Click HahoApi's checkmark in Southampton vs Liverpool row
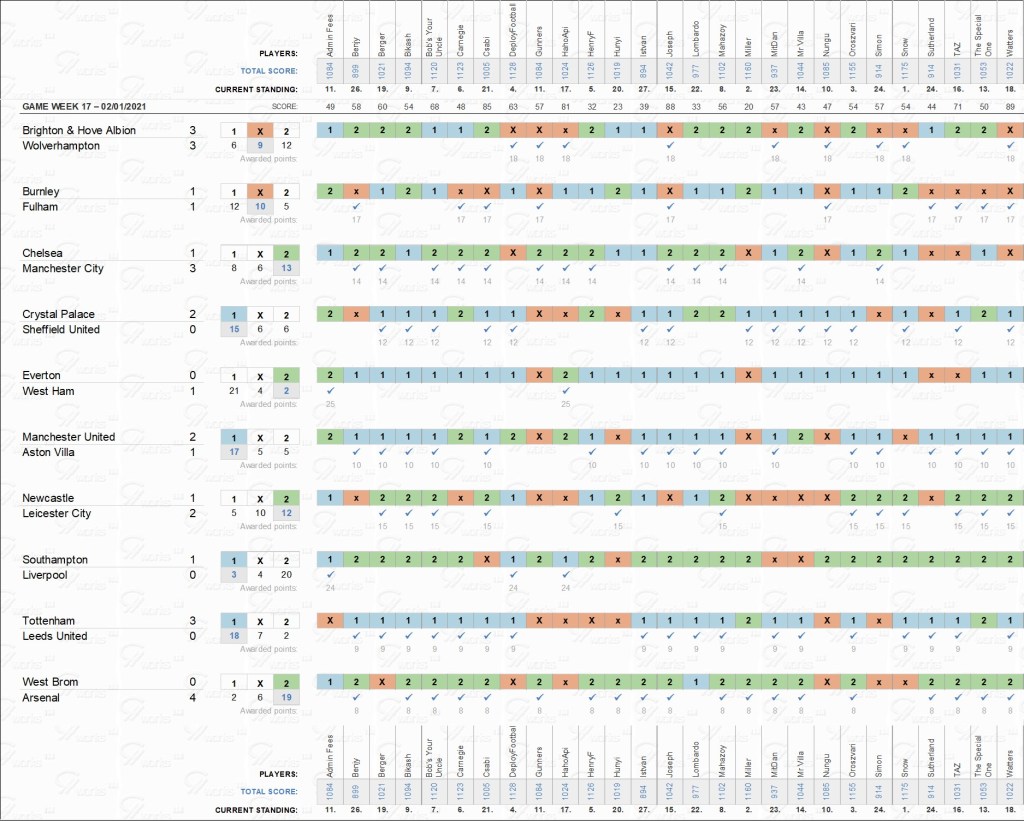1024x821 pixels. (x=564, y=574)
